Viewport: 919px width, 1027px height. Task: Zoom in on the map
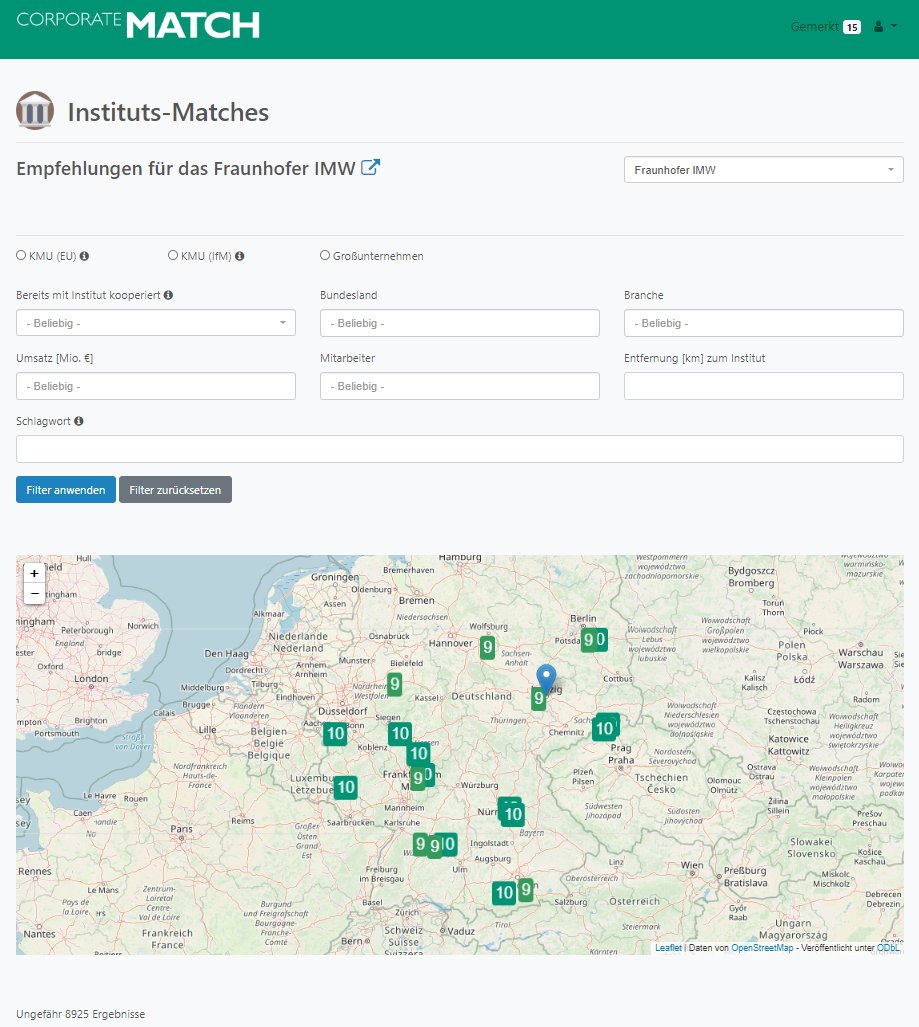[x=34, y=573]
